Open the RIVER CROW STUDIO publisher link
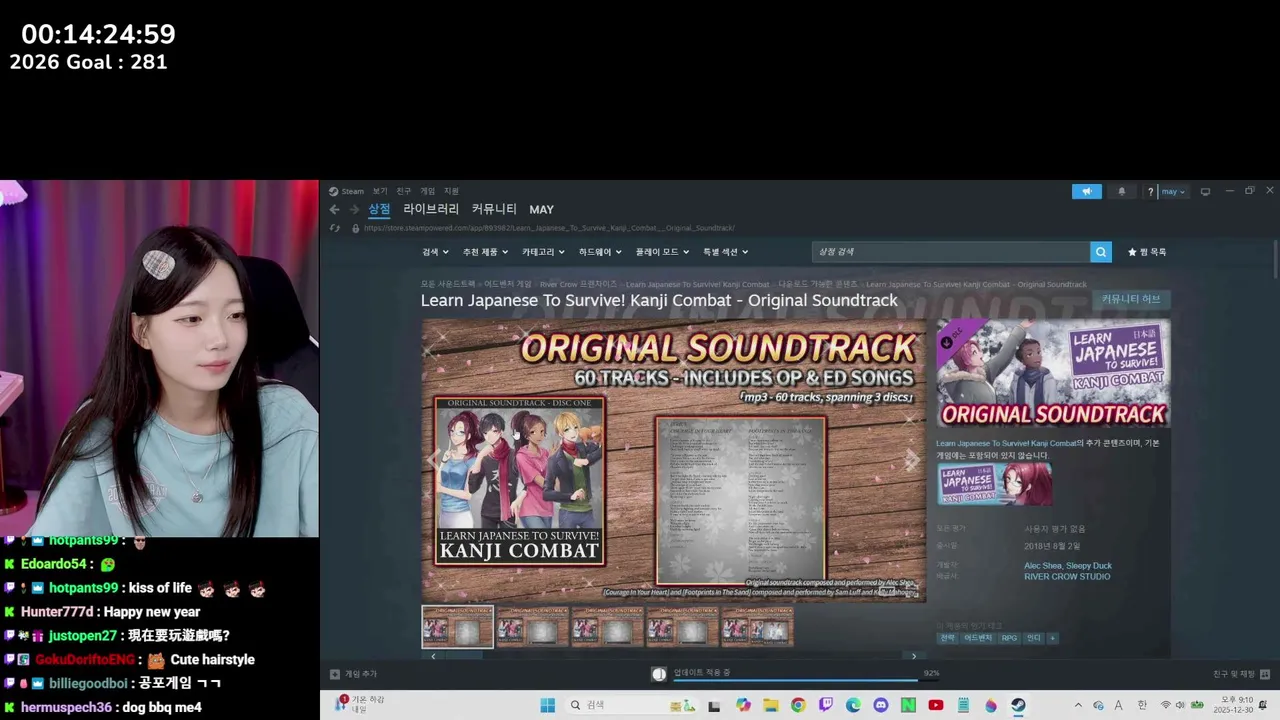The width and height of the screenshot is (1280, 720). click(1067, 577)
